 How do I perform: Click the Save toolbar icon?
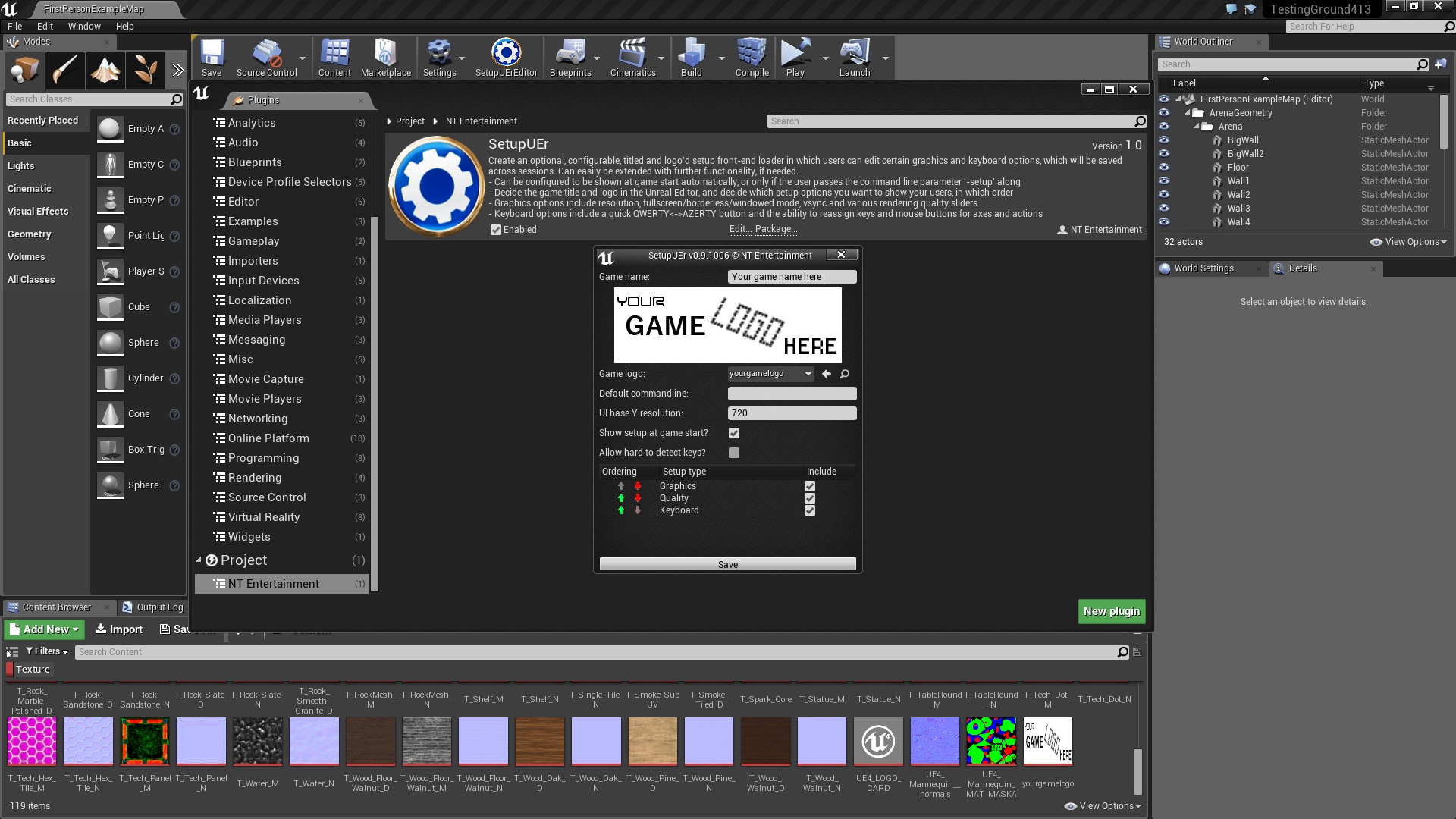coord(212,58)
